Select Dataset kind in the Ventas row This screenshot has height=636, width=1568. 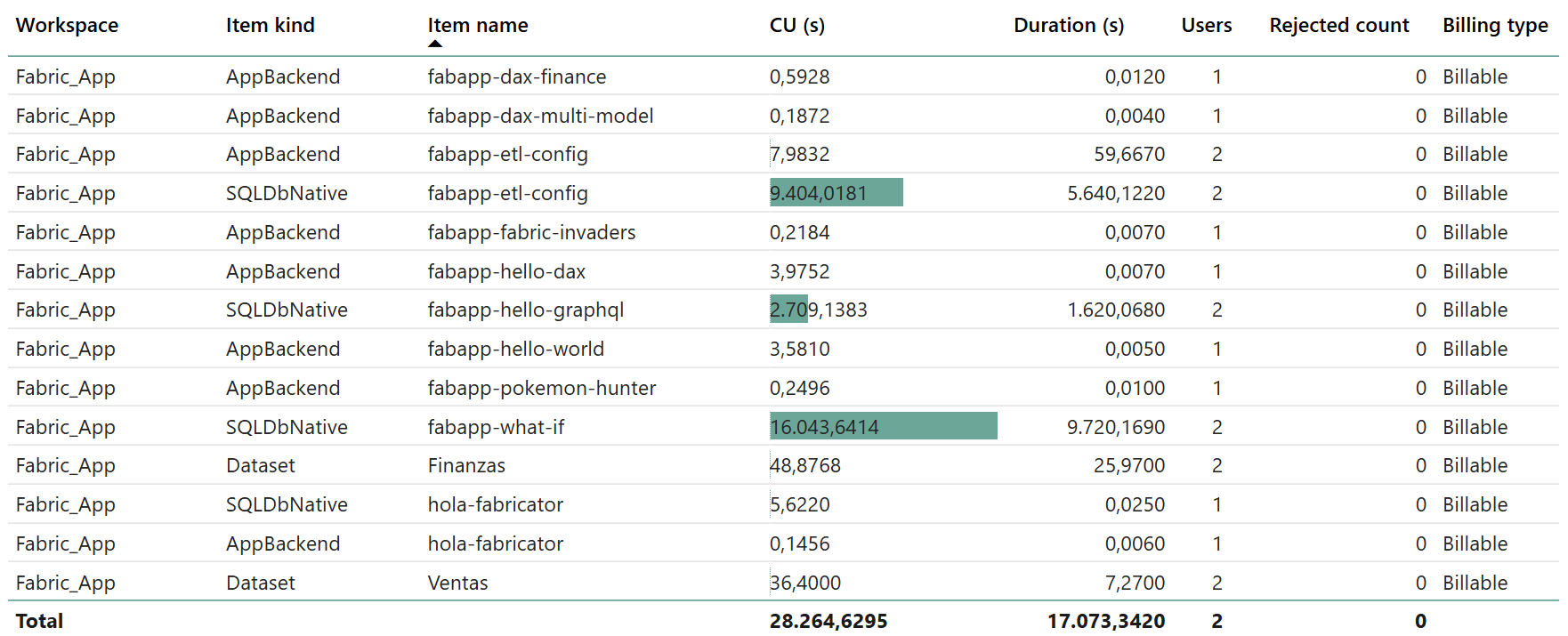point(261,583)
